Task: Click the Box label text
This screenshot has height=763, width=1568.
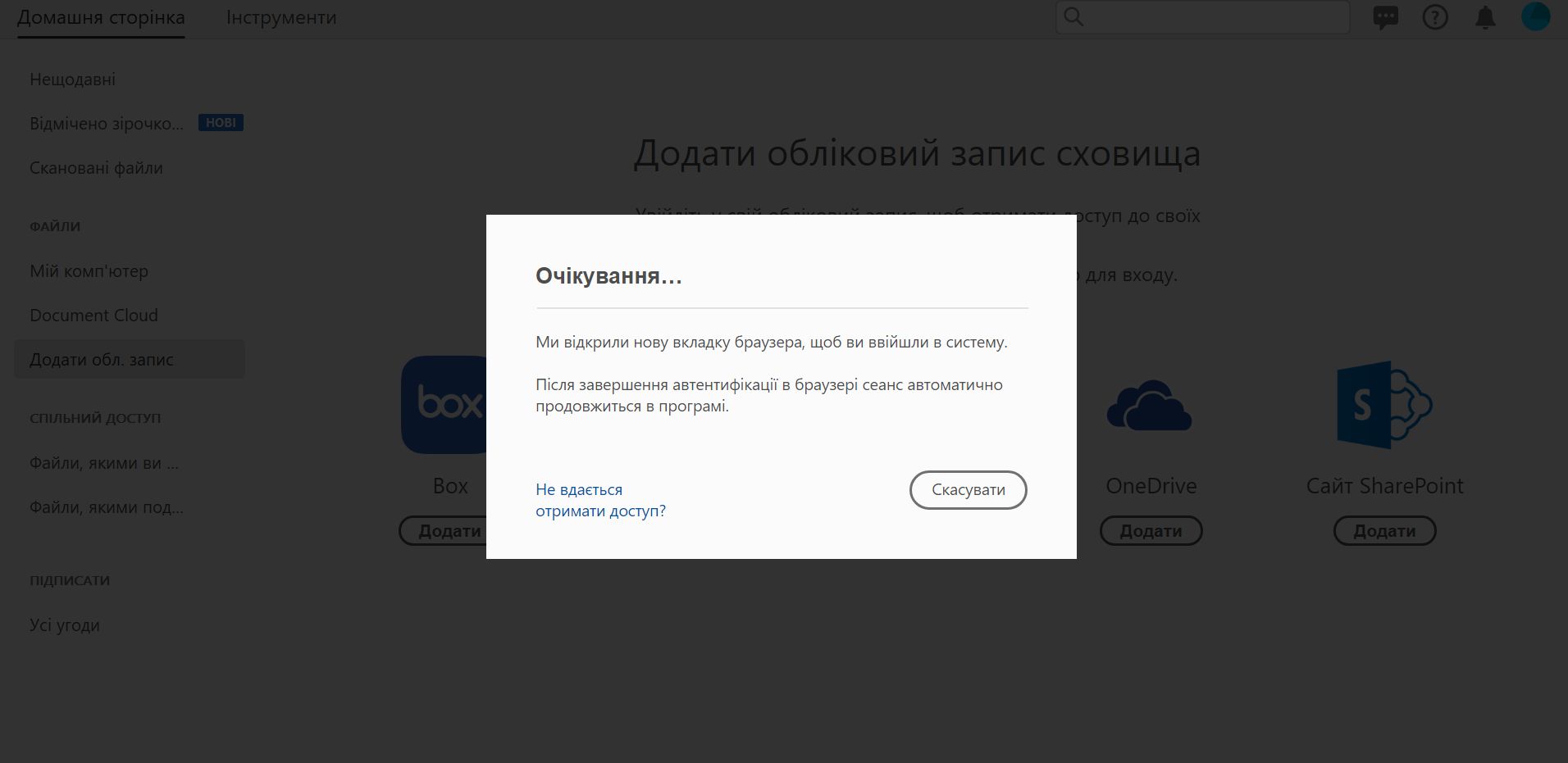Action: point(450,486)
